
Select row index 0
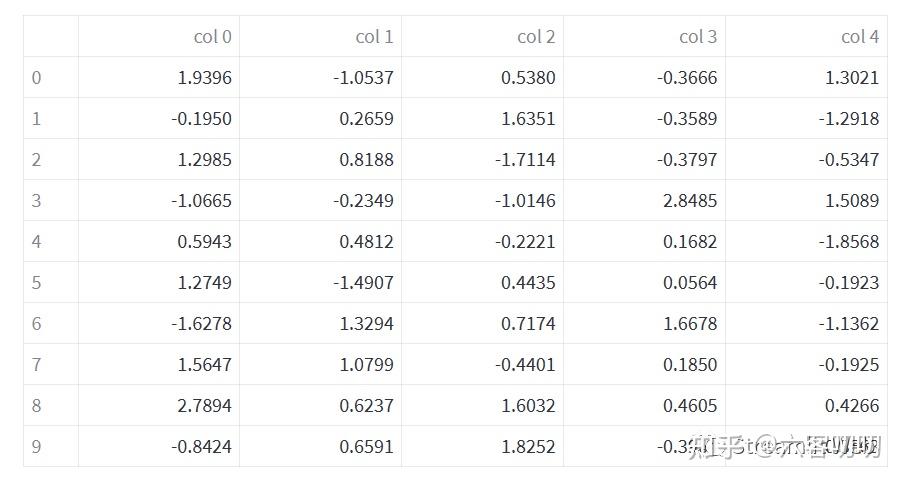[x=37, y=78]
